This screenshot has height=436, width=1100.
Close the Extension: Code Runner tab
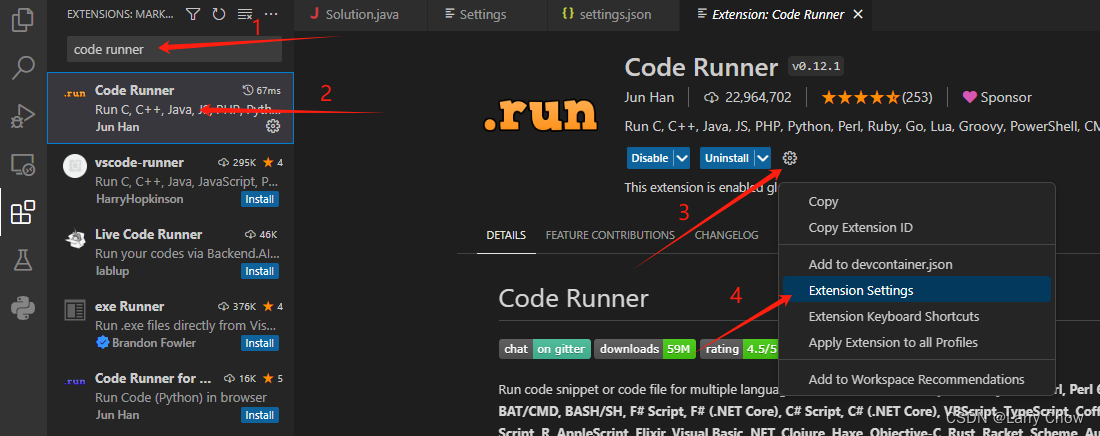click(857, 14)
